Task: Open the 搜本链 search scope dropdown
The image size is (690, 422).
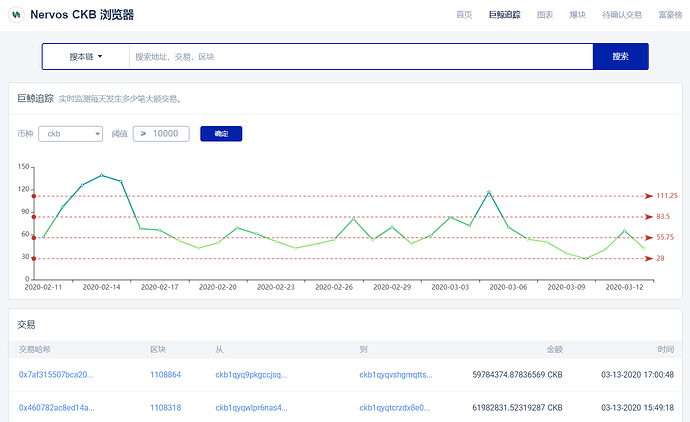Action: (x=86, y=56)
